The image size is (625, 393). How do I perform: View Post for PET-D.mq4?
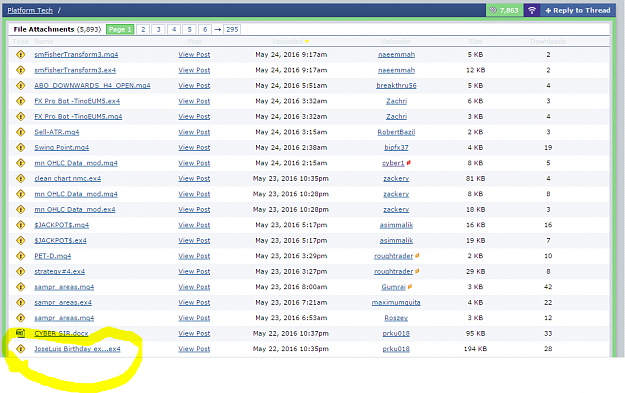click(x=194, y=256)
